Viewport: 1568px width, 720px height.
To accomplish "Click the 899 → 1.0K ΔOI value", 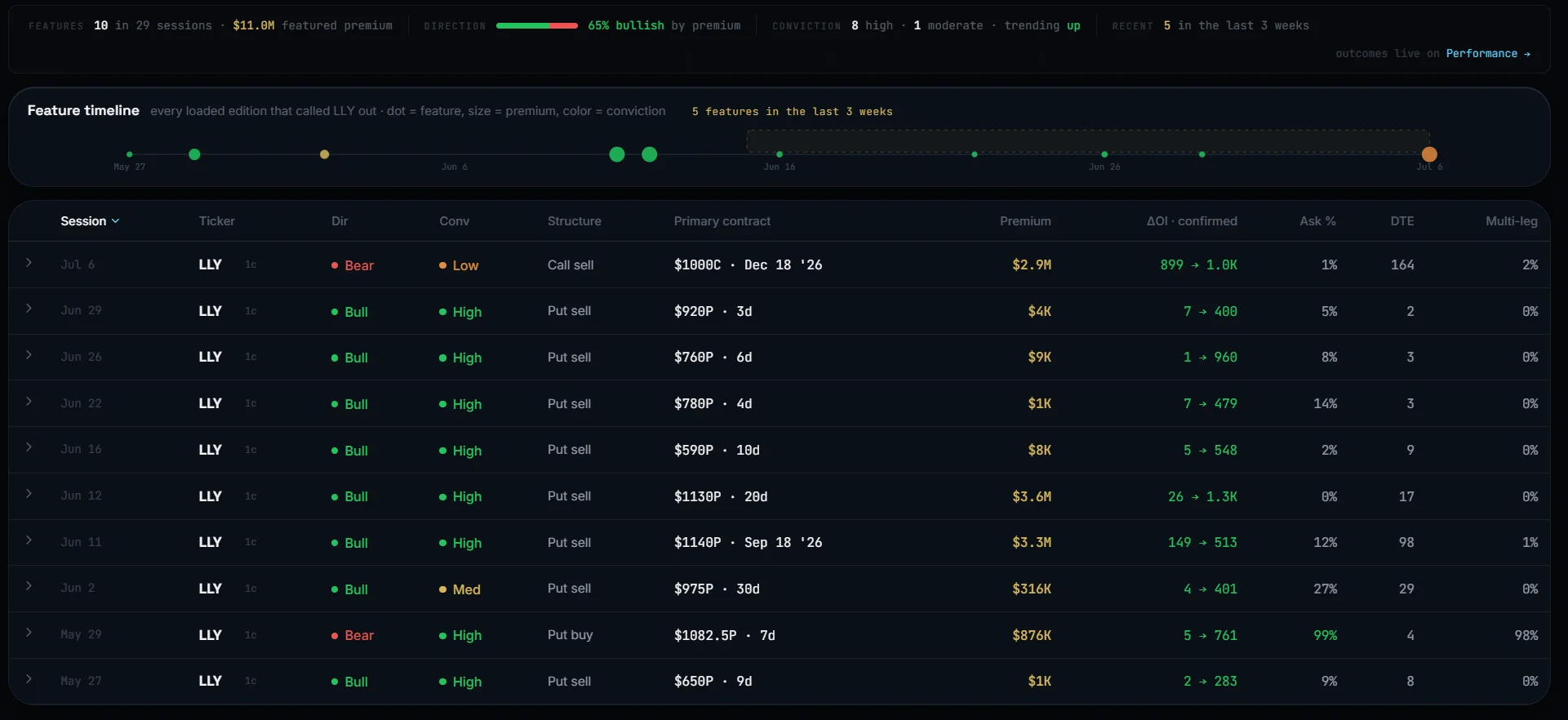I will pyautogui.click(x=1198, y=264).
